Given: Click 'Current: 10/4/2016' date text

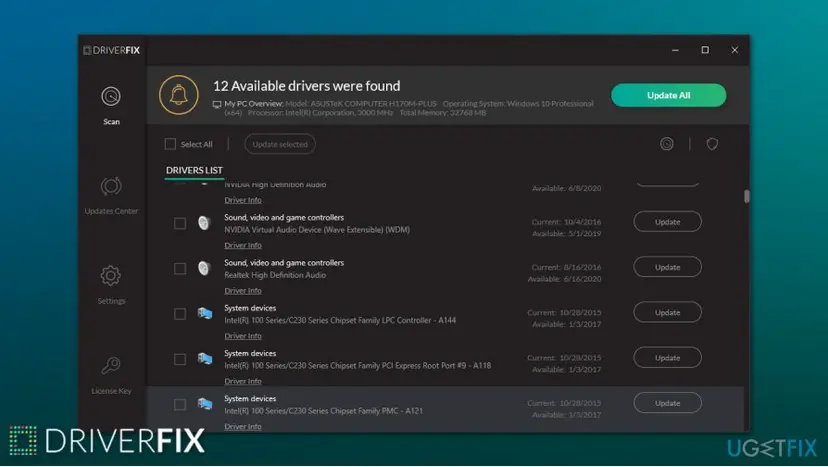Looking at the screenshot, I should [x=566, y=222].
